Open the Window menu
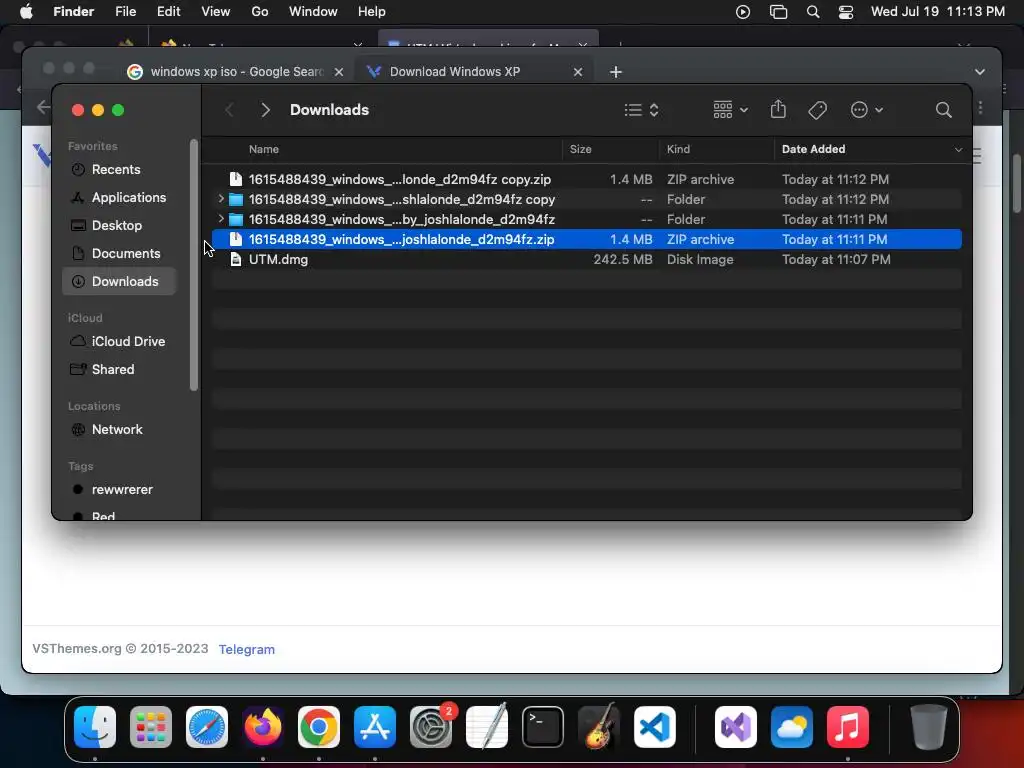 (x=313, y=12)
